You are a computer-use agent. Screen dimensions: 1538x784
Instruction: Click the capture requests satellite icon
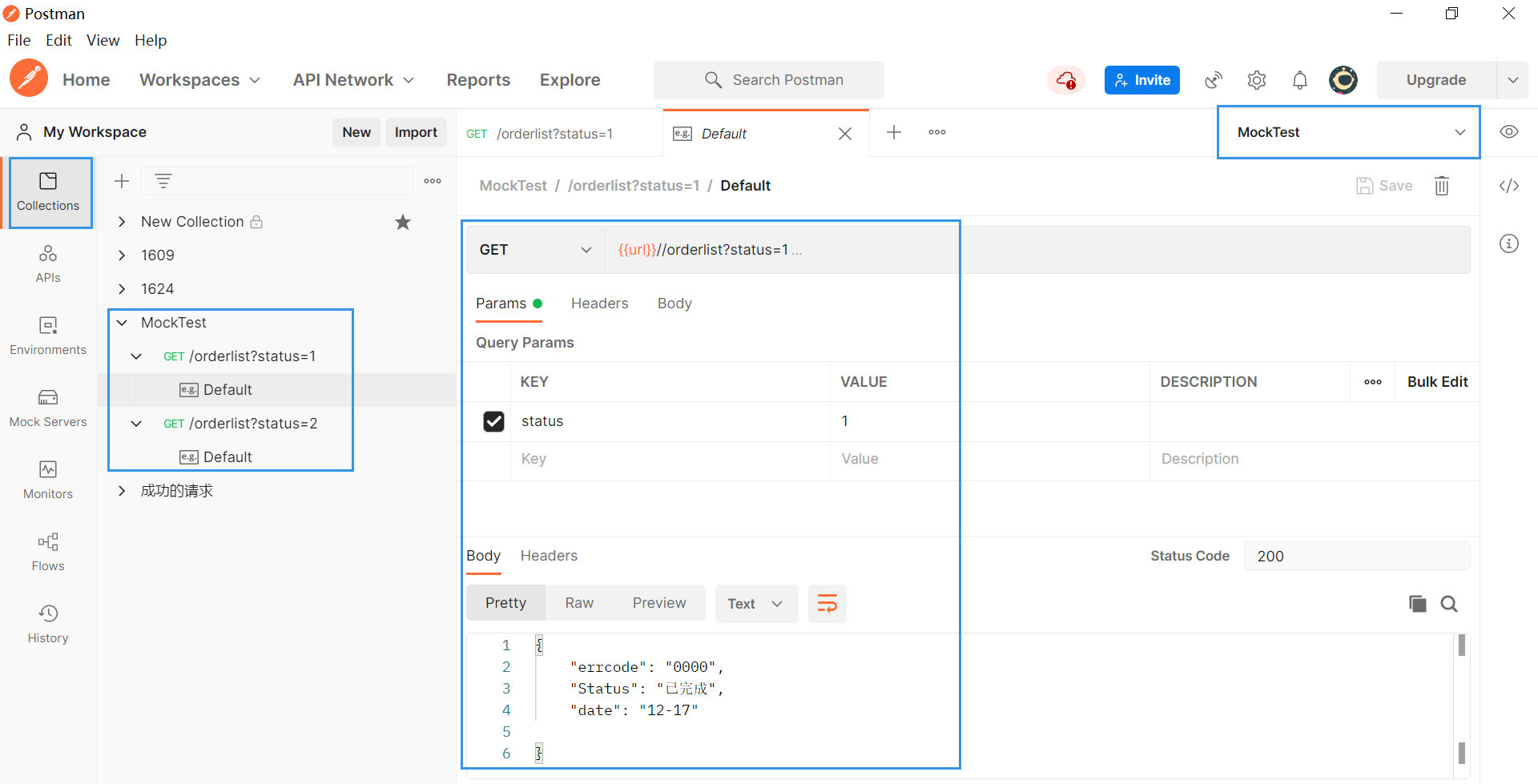[x=1214, y=80]
